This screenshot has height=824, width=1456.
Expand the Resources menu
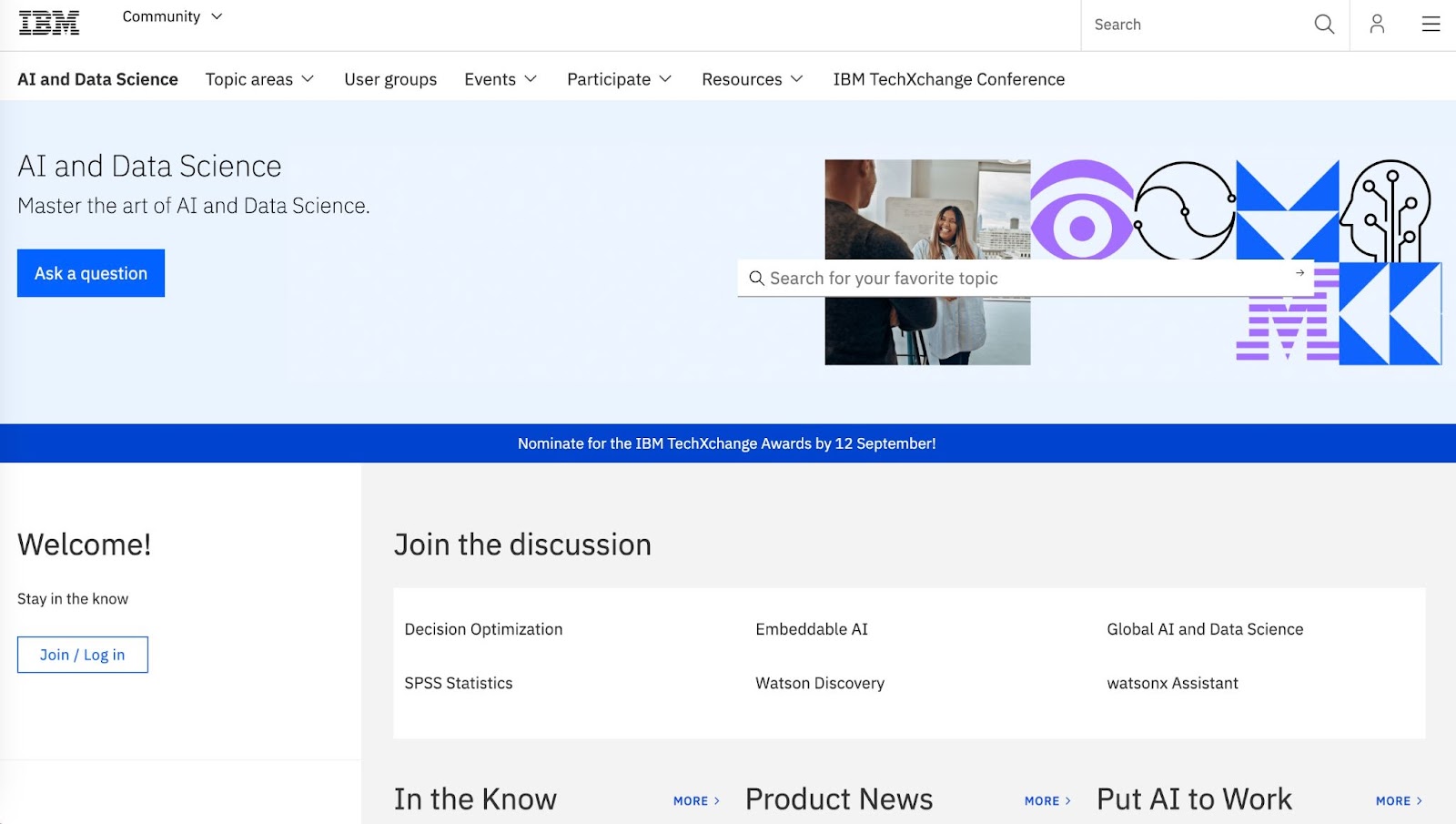[752, 79]
